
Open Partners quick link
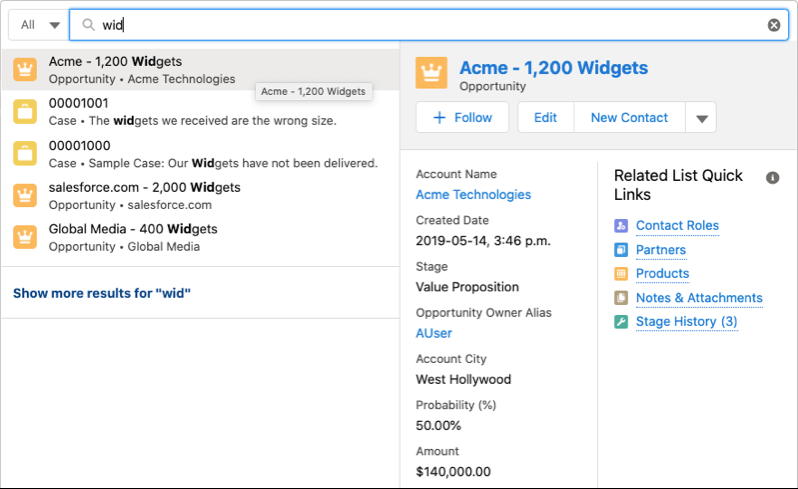tap(661, 250)
